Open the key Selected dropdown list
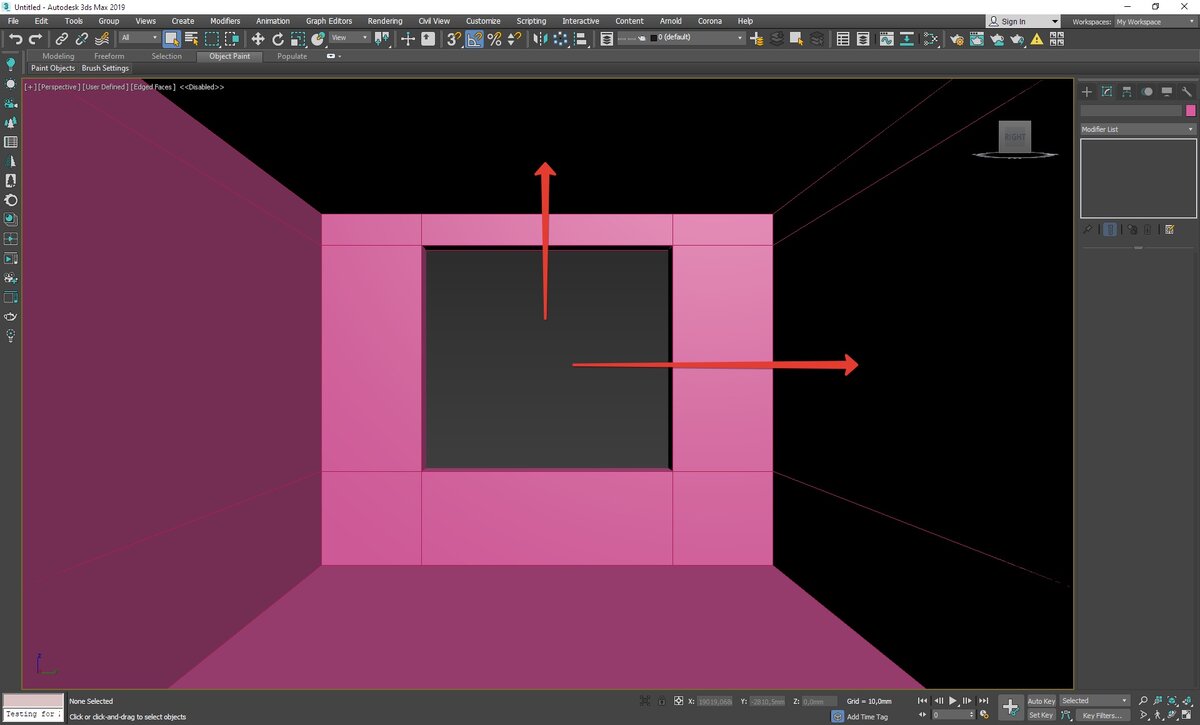Image resolution: width=1200 pixels, height=725 pixels. pyautogui.click(x=1095, y=700)
